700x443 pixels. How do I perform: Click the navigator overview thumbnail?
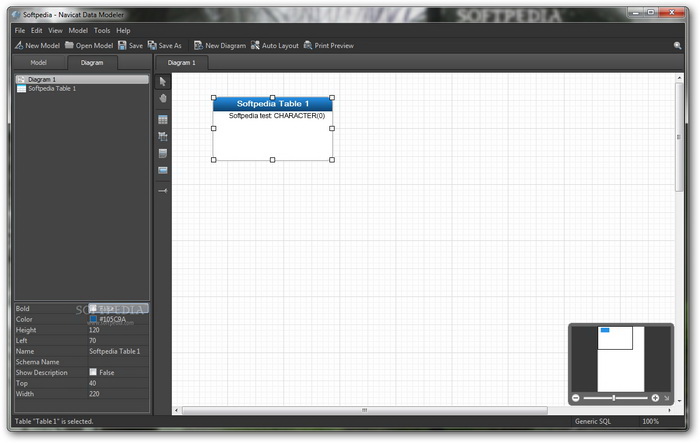coord(621,359)
